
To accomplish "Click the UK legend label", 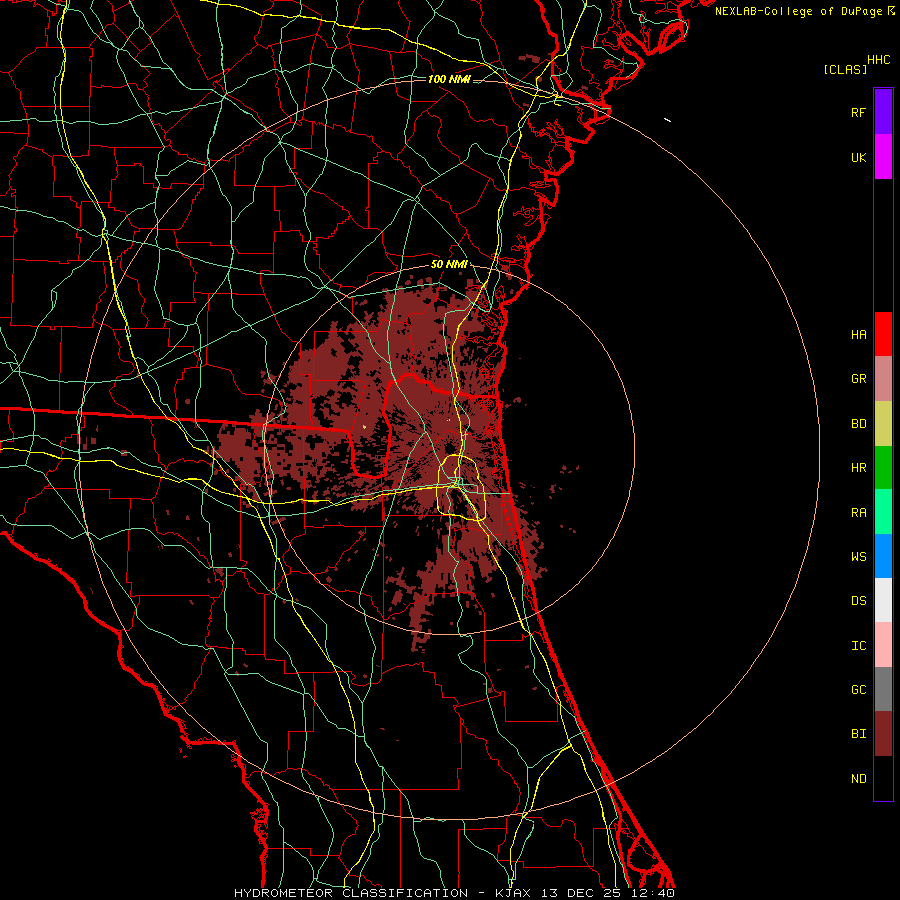I will pyautogui.click(x=858, y=157).
